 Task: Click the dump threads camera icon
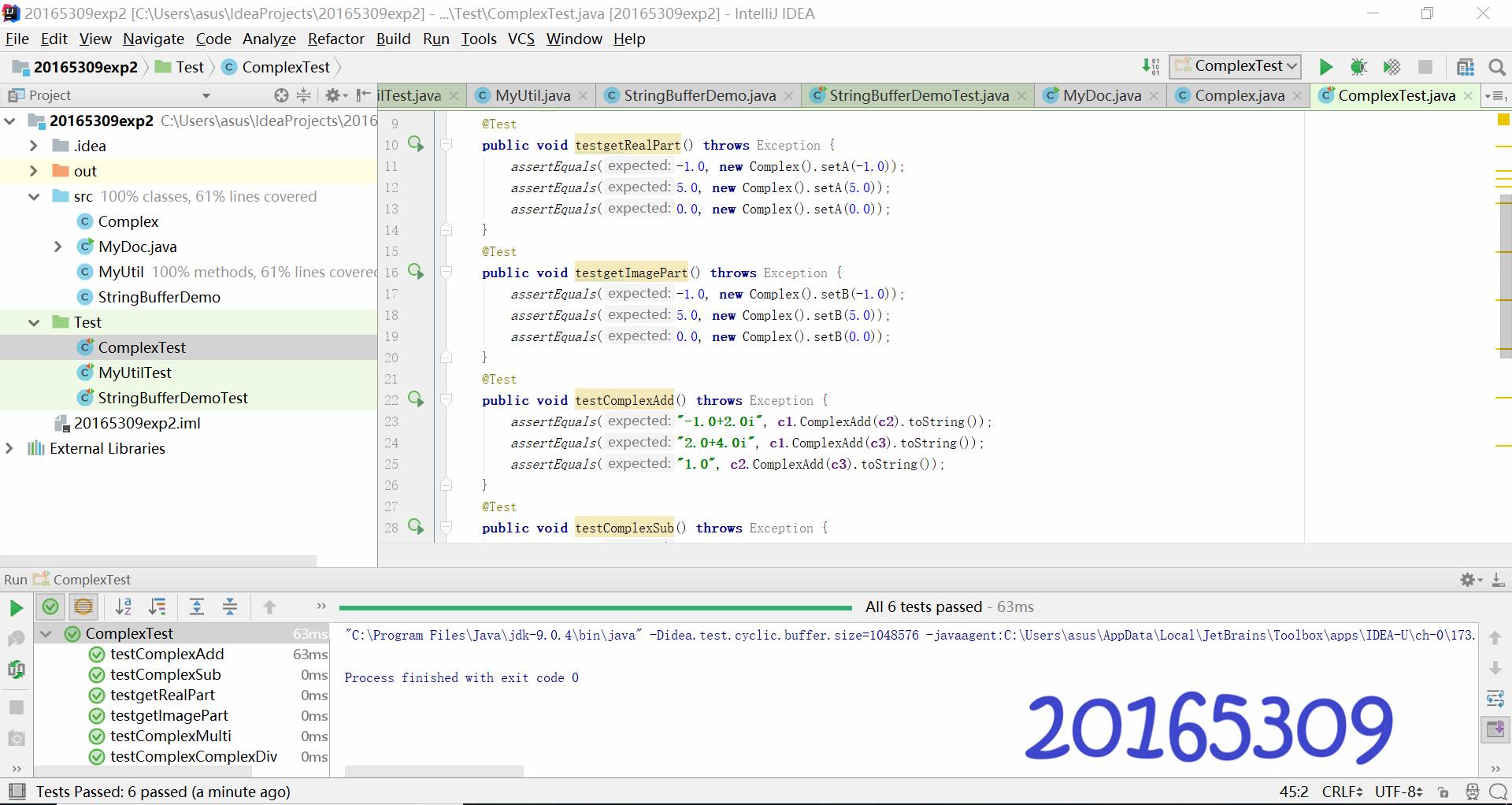(16, 738)
